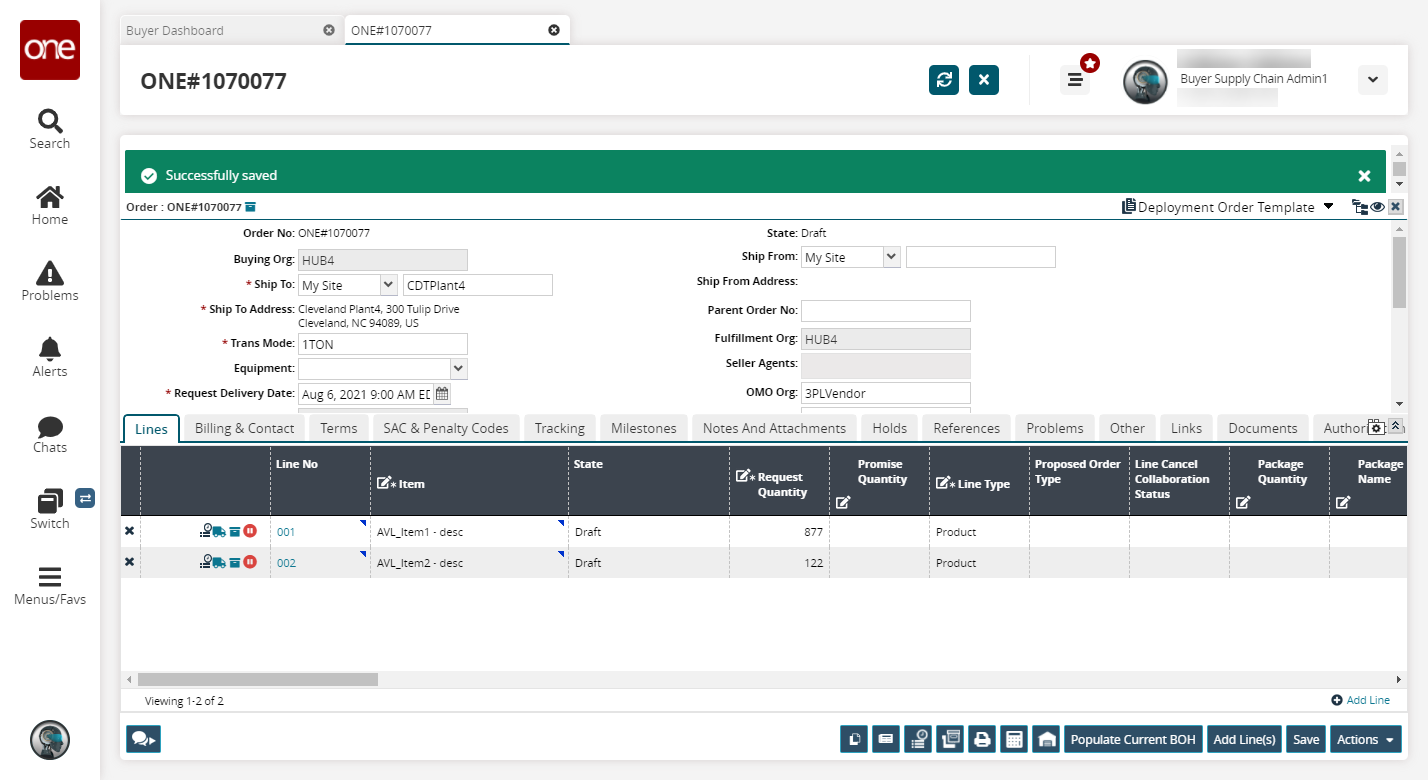Open Alerts from the left sidebar
1428x780 pixels.
[49, 357]
